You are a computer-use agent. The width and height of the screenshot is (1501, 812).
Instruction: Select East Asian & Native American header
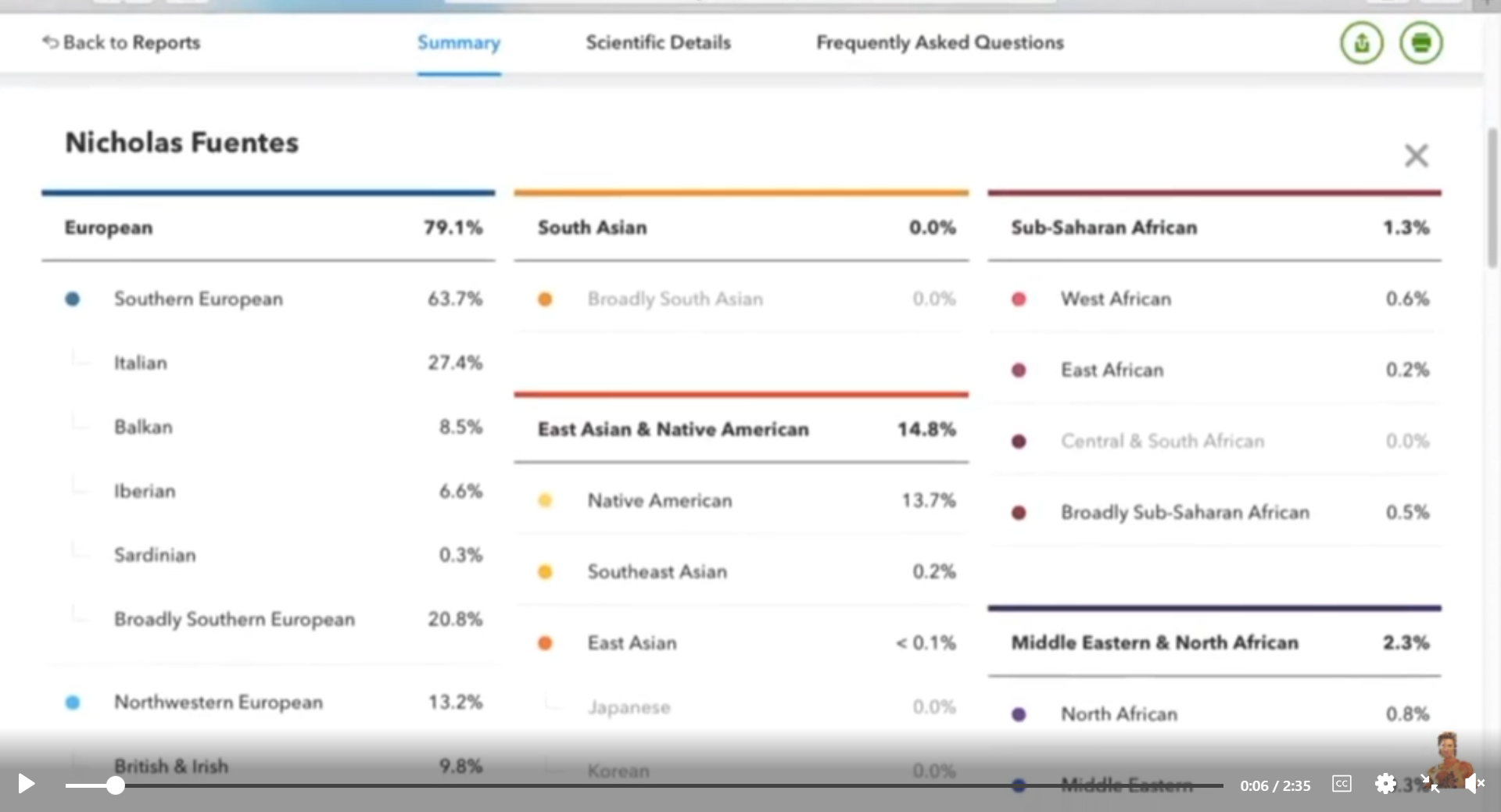(741, 429)
